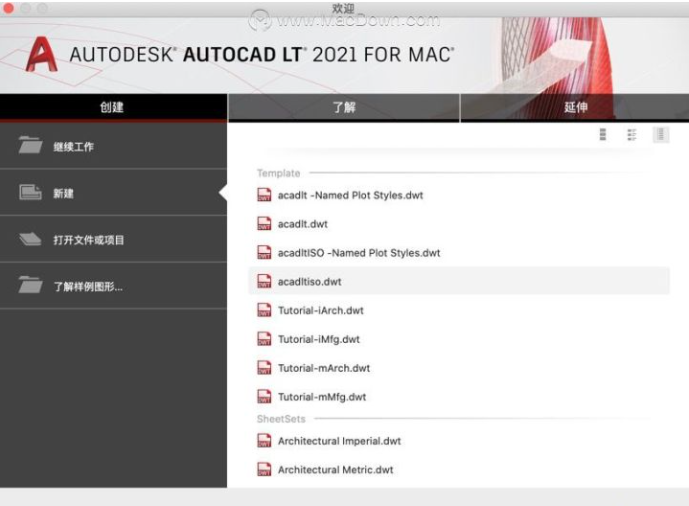
Task: Open the 延伸 tab
Action: [575, 107]
